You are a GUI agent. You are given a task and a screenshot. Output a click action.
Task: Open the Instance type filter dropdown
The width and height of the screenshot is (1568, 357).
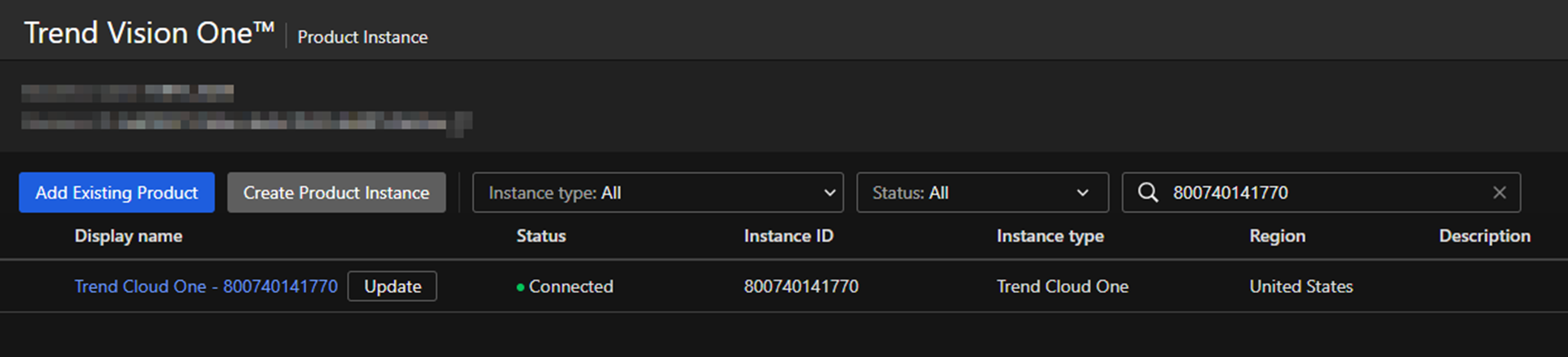tap(657, 193)
